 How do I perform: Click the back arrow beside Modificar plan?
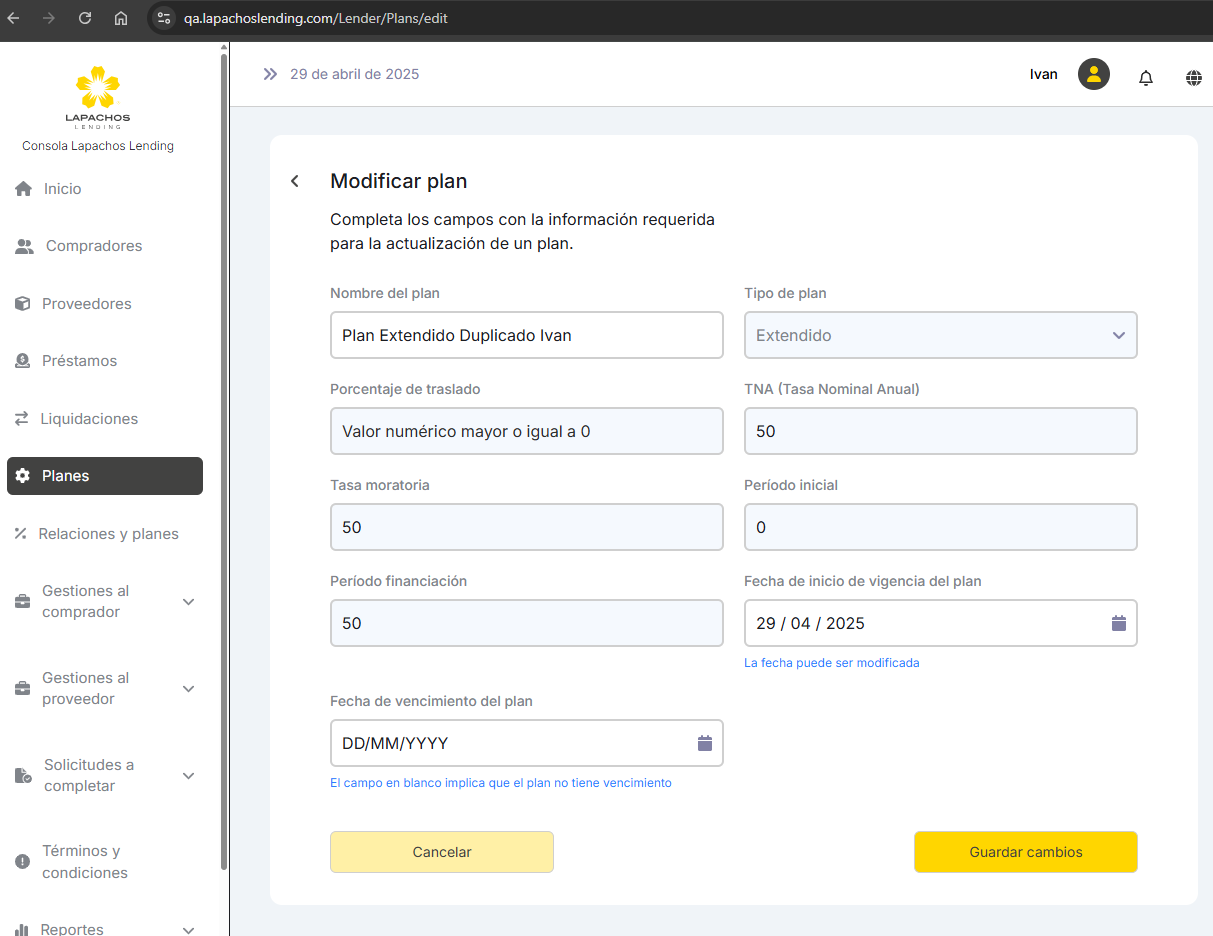click(x=294, y=181)
